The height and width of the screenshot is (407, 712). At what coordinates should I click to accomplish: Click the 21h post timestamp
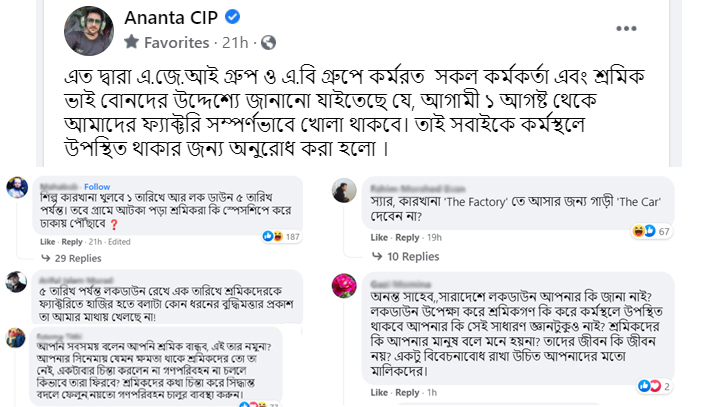click(235, 43)
